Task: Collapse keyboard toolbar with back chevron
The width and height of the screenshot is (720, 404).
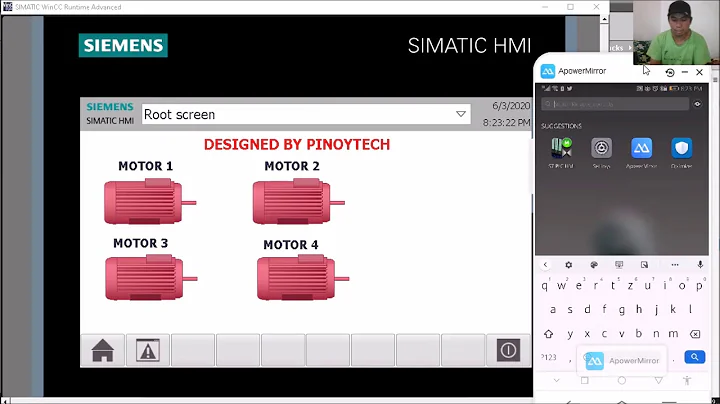Action: coord(545,265)
